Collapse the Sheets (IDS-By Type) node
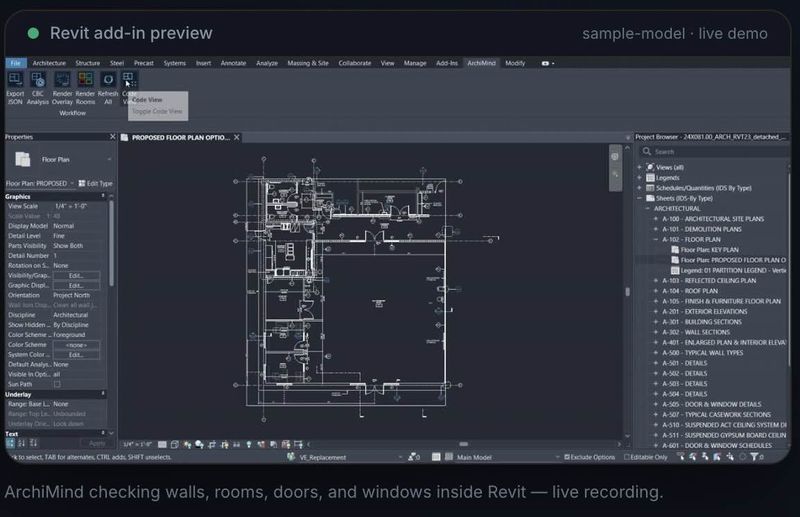The width and height of the screenshot is (800, 517). [x=639, y=198]
